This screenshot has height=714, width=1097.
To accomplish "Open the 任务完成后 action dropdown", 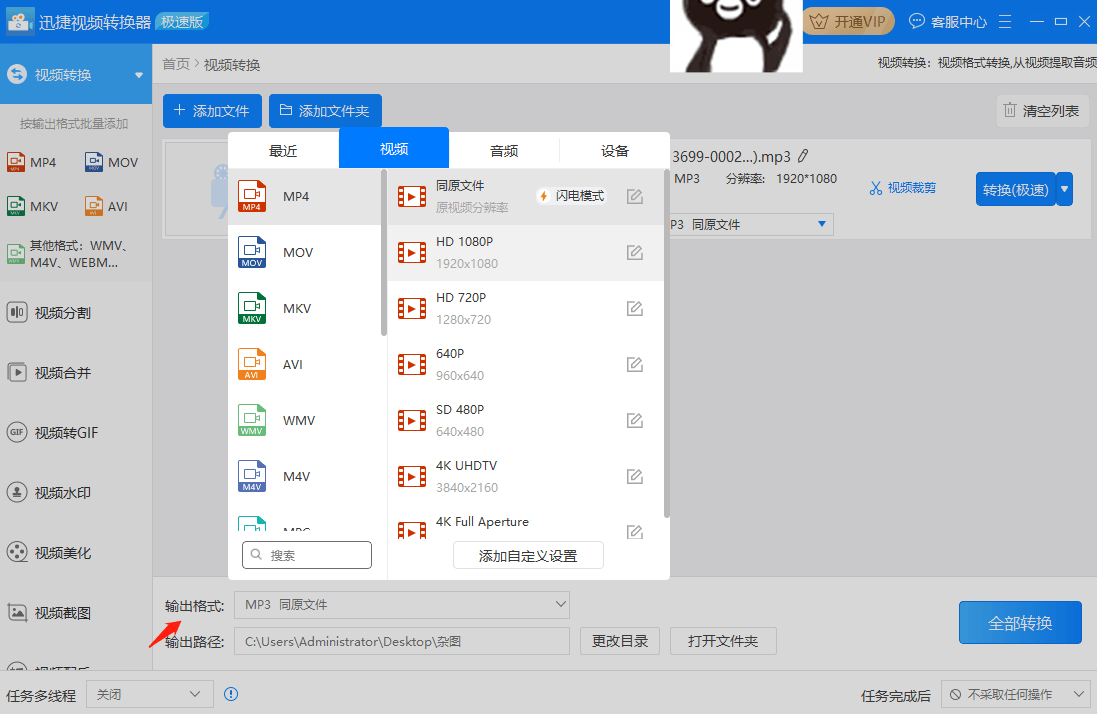I will 1015,694.
